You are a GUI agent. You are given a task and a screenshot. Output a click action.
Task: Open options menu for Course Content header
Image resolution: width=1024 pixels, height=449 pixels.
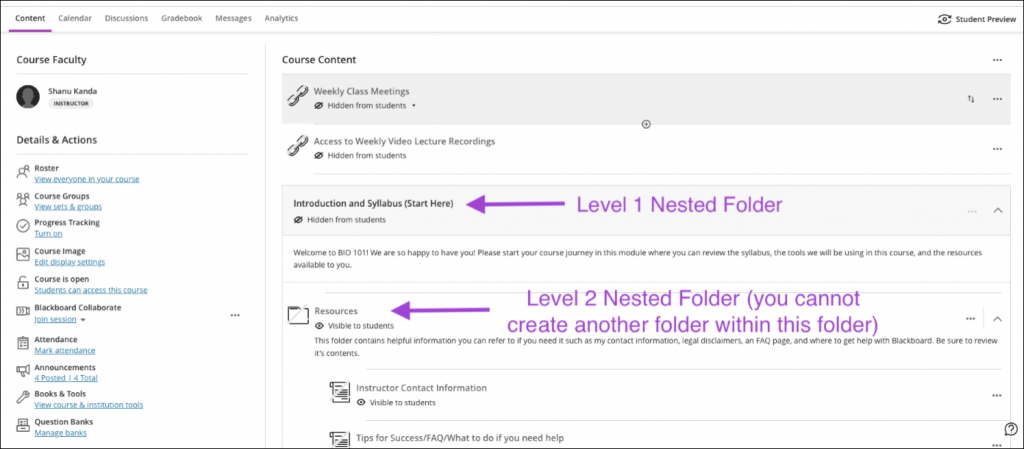996,60
